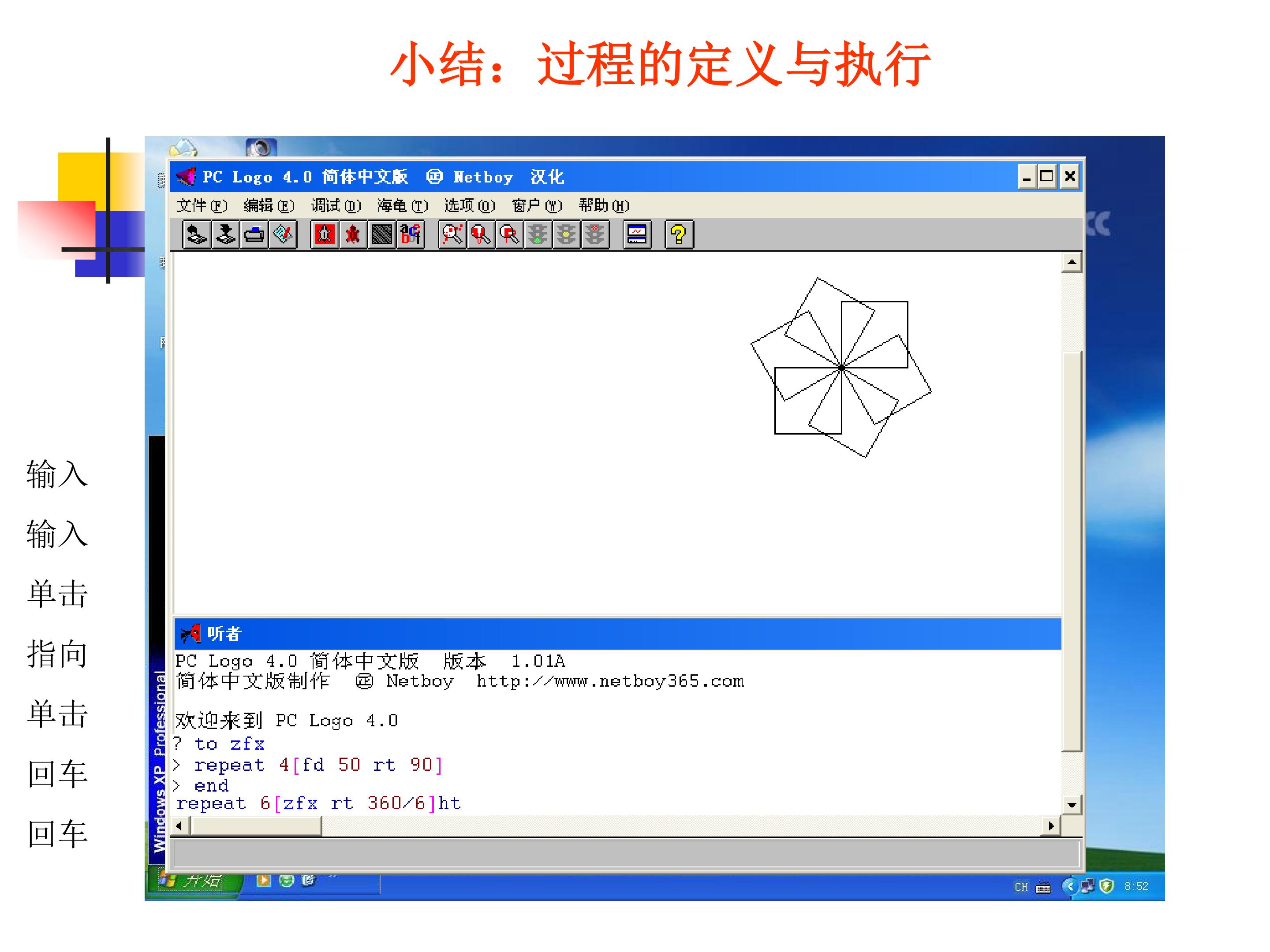Click the third magnifier toolbar icon
The image size is (1270, 952).
click(x=510, y=234)
